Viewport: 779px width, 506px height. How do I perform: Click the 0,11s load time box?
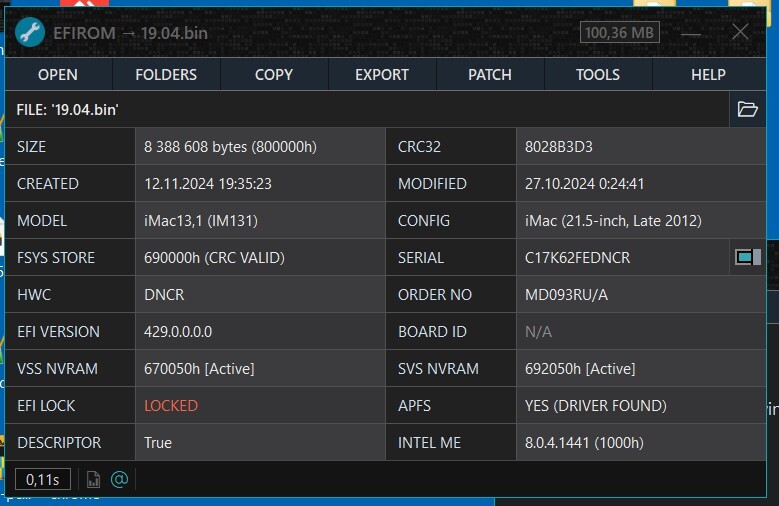(x=43, y=480)
